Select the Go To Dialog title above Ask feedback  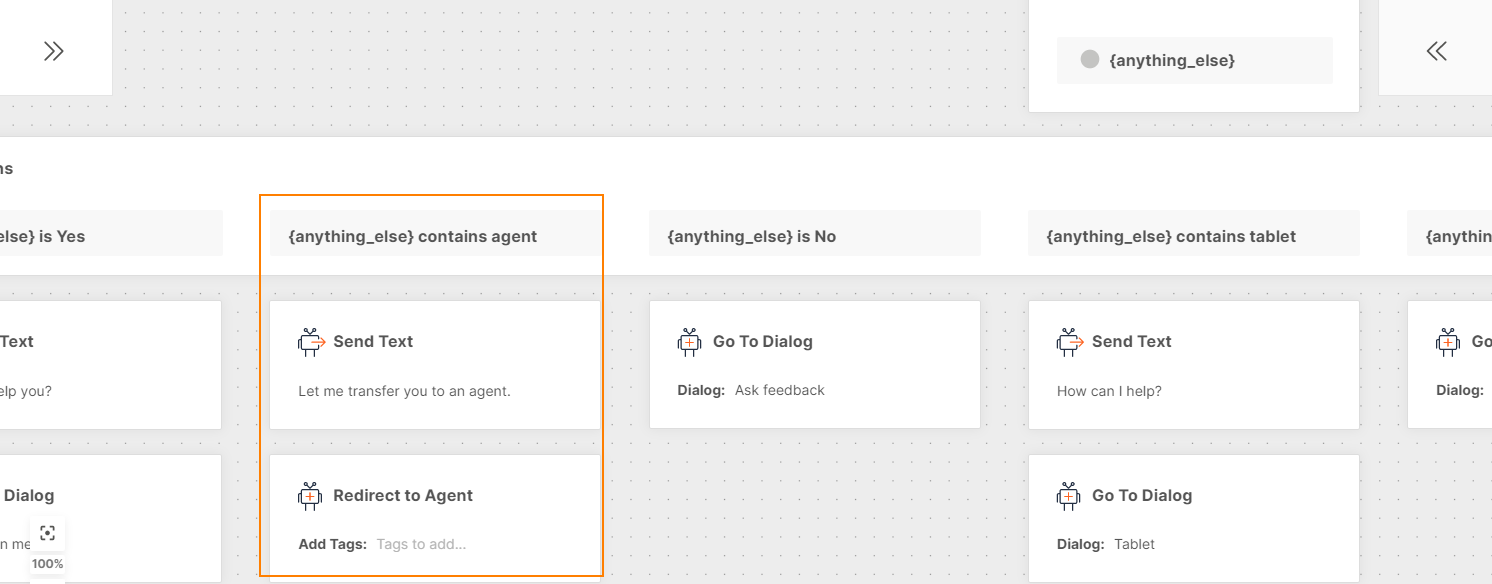763,341
